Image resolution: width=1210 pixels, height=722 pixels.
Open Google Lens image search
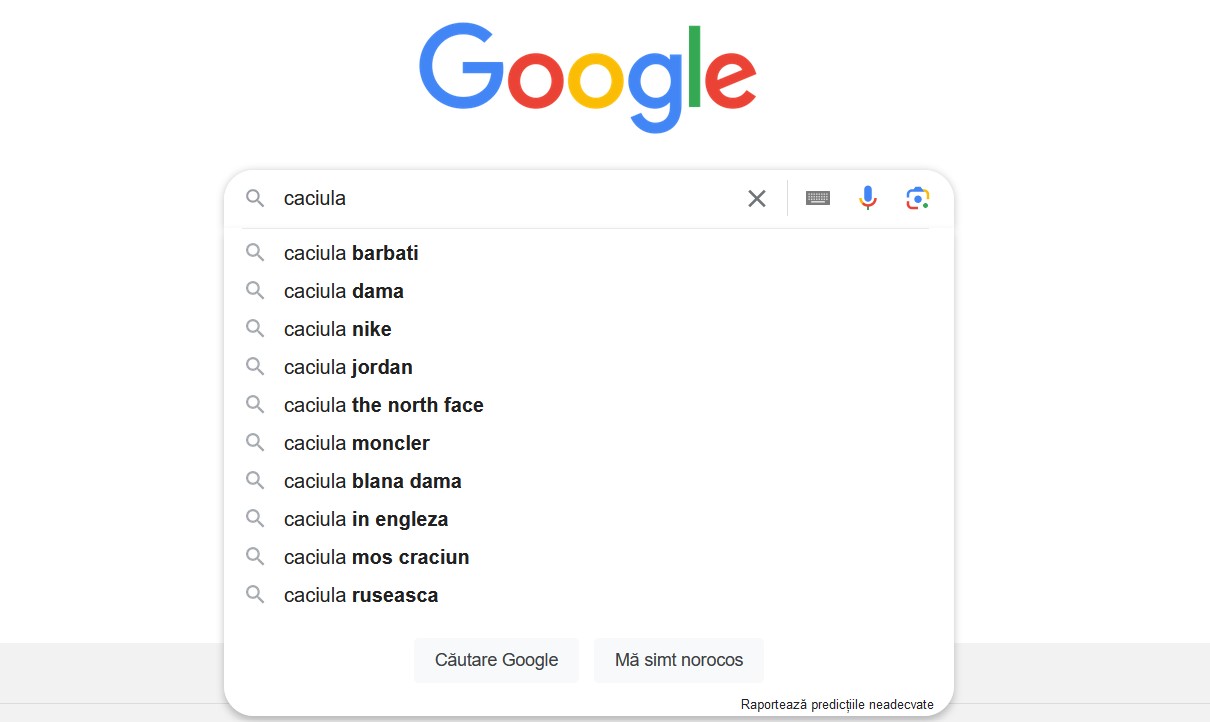click(918, 198)
